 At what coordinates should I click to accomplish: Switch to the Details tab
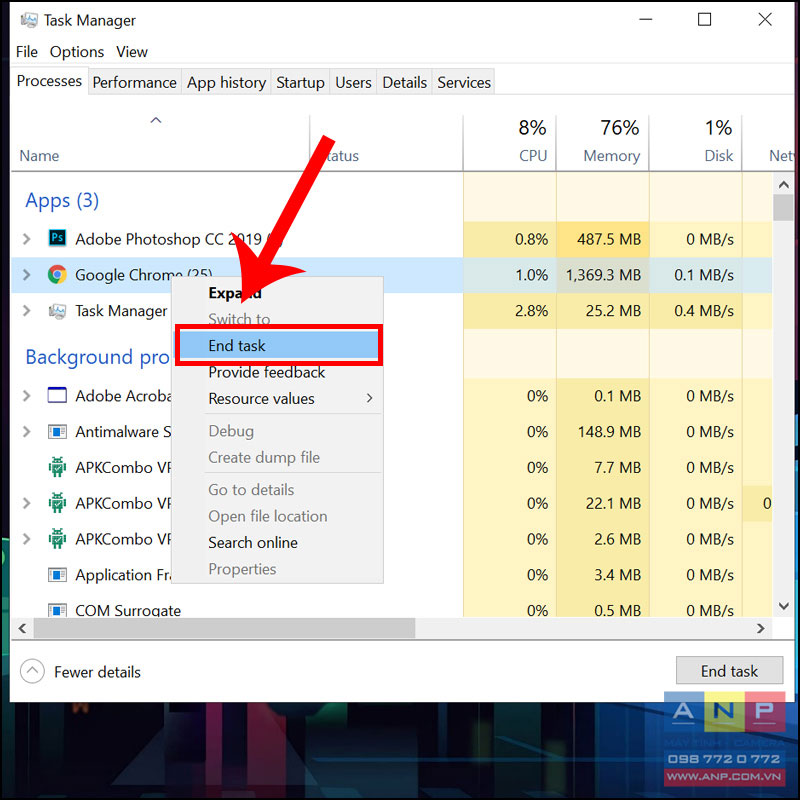click(405, 82)
